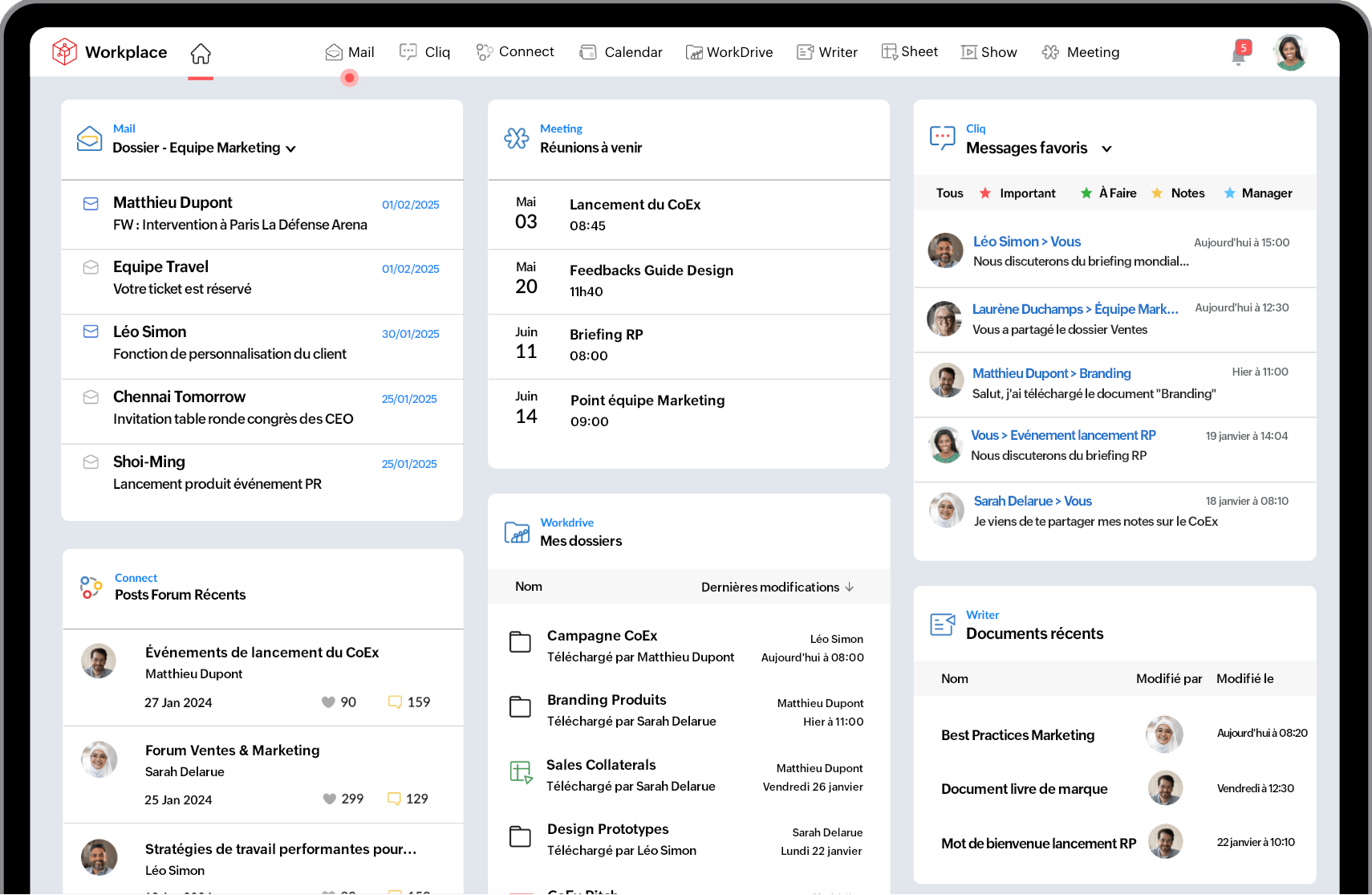Like the Forum Ventes & Marketing post
The width and height of the screenshot is (1372, 895).
coord(329,799)
